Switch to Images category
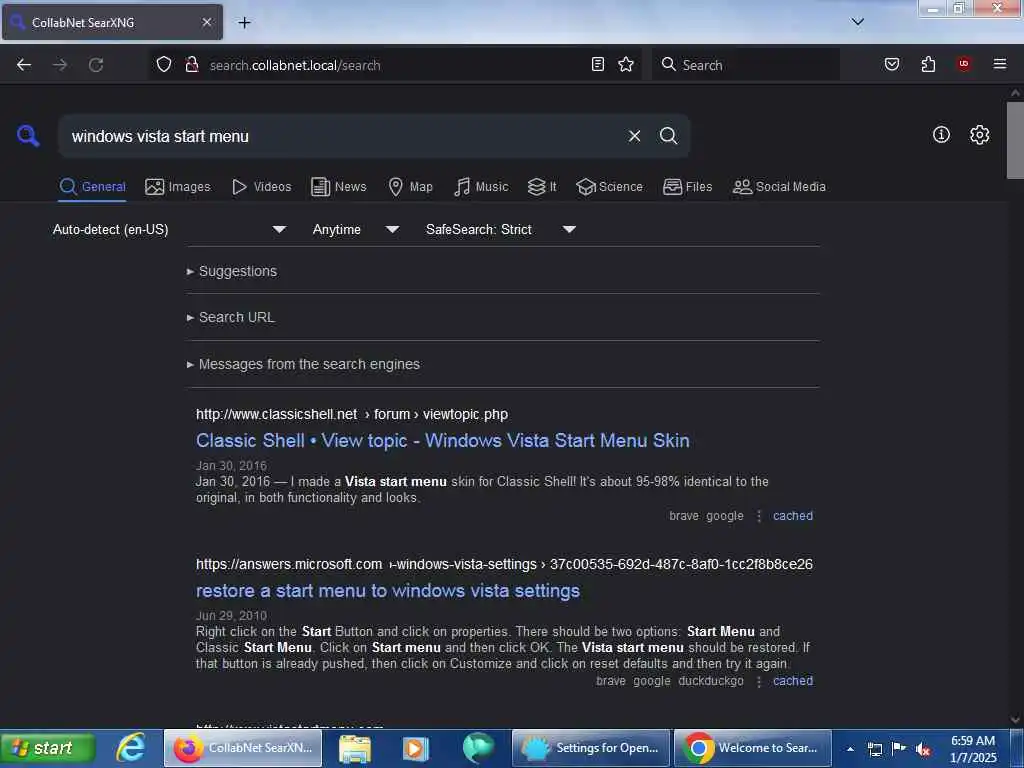 [178, 187]
